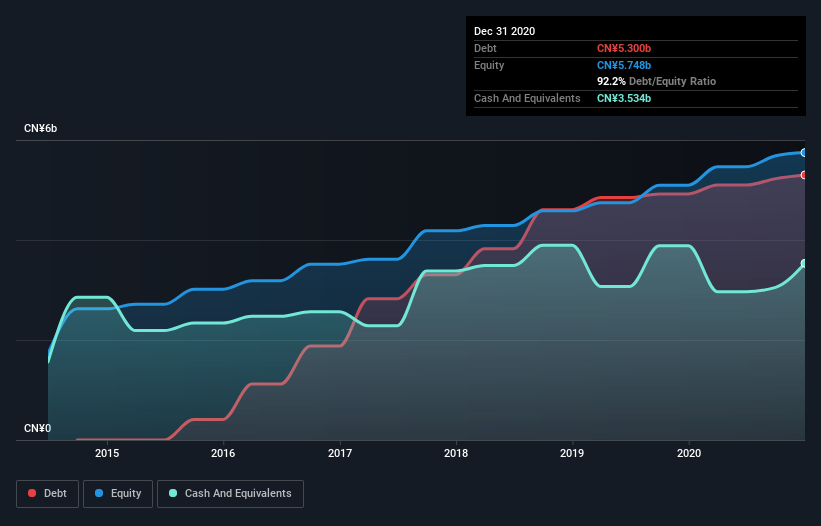The image size is (821, 526).
Task: Click the CN¥3.534b cash value
Action: pos(624,98)
